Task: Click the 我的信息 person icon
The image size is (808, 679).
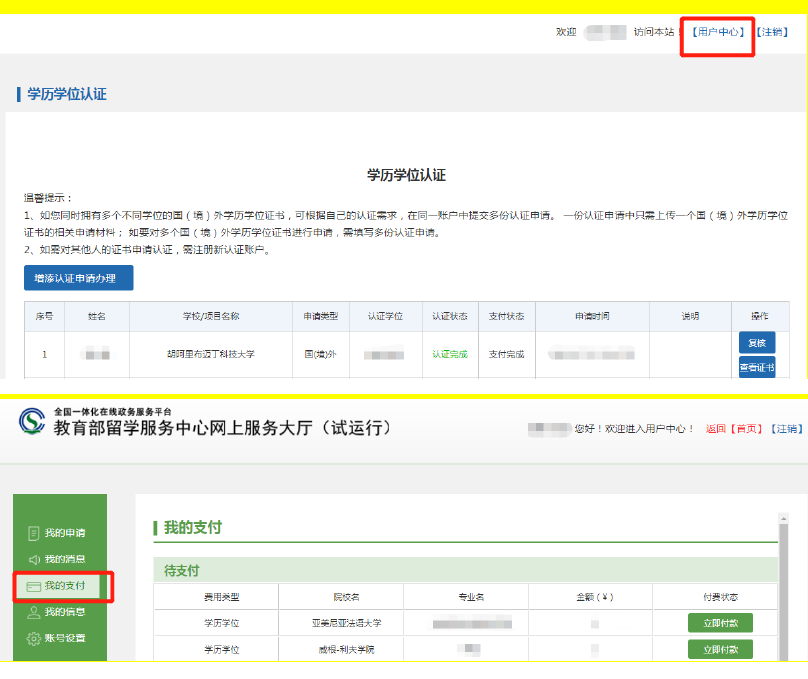Action: [33, 612]
